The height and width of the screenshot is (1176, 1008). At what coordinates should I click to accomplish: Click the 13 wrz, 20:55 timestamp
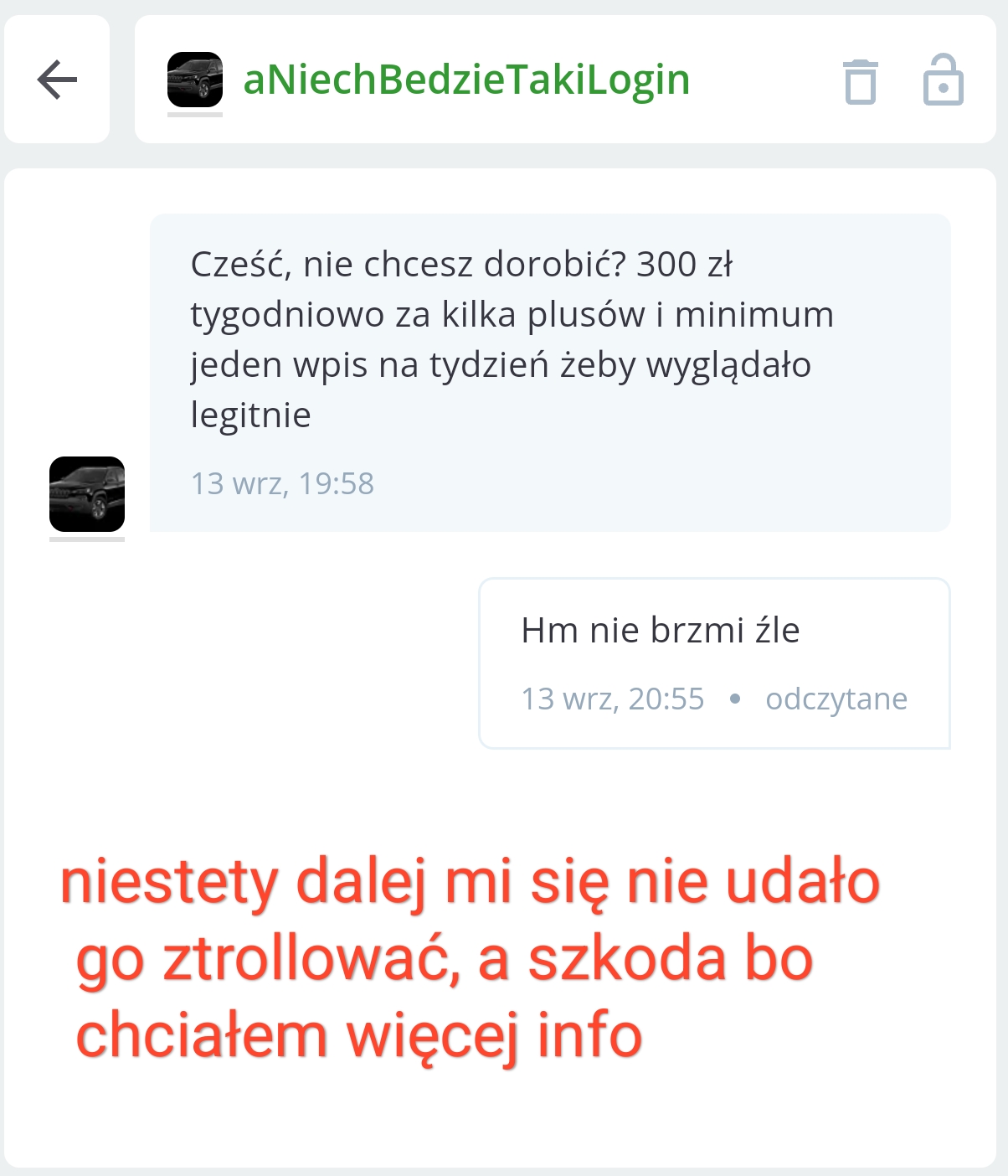click(613, 699)
